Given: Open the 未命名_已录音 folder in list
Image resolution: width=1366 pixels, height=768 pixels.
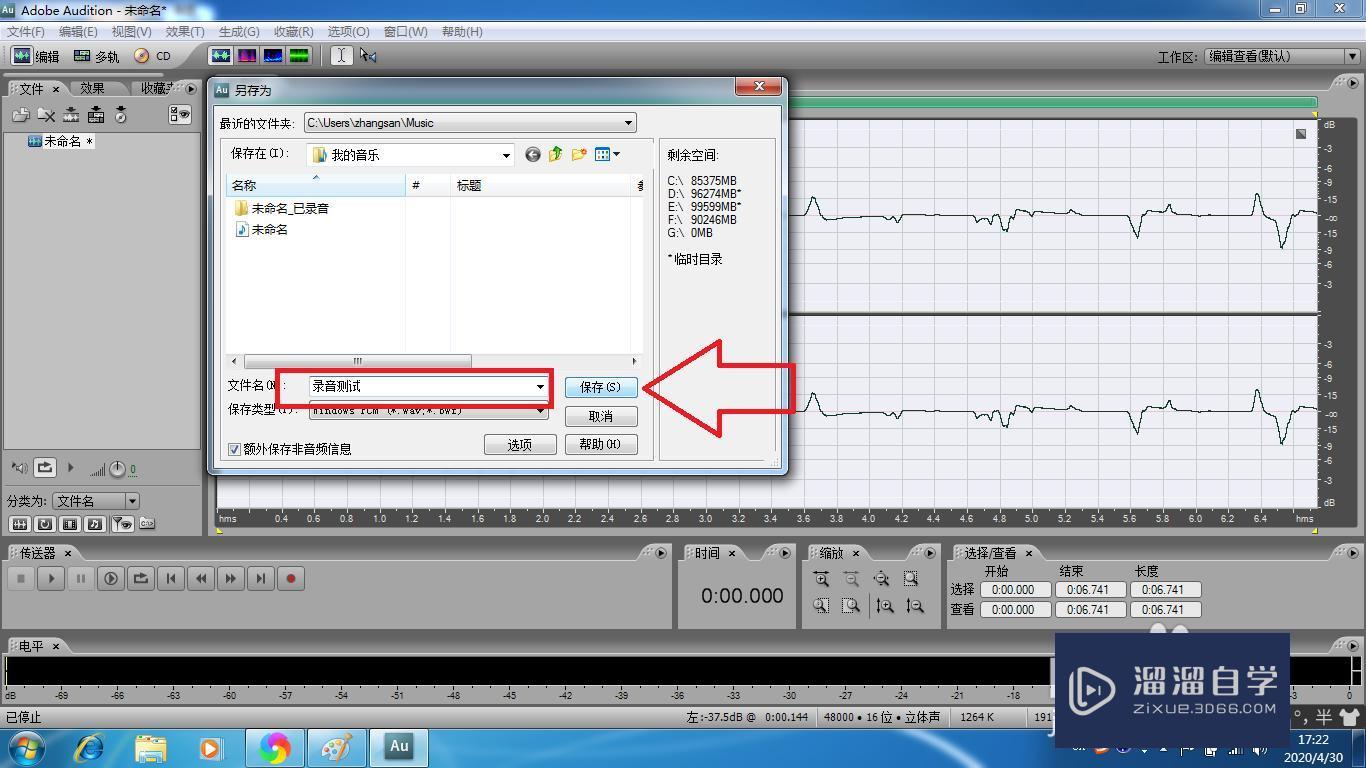Looking at the screenshot, I should 281,208.
